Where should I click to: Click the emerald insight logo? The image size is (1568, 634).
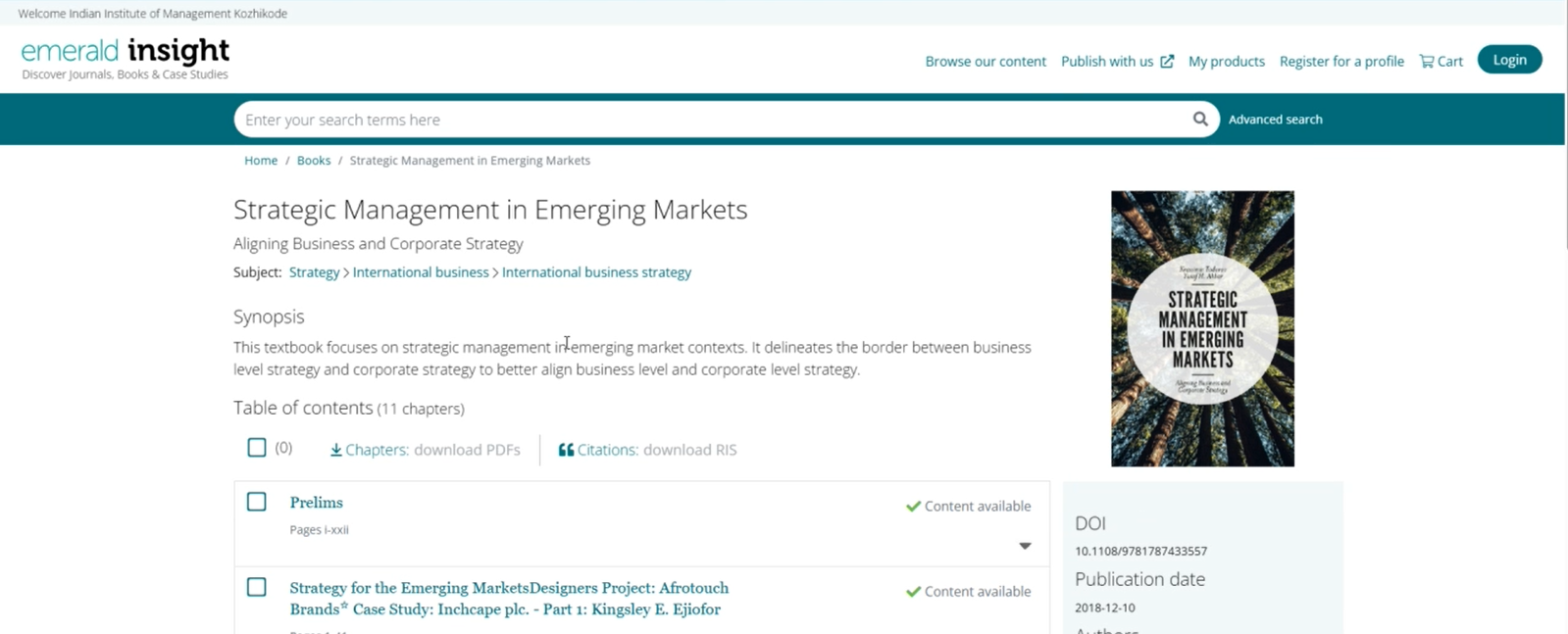click(125, 58)
